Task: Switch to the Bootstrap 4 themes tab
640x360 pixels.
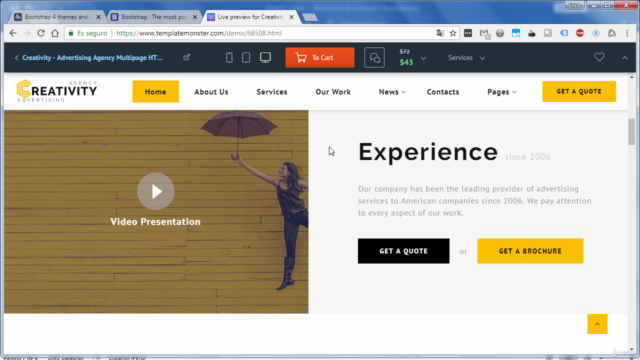Action: tap(56, 17)
